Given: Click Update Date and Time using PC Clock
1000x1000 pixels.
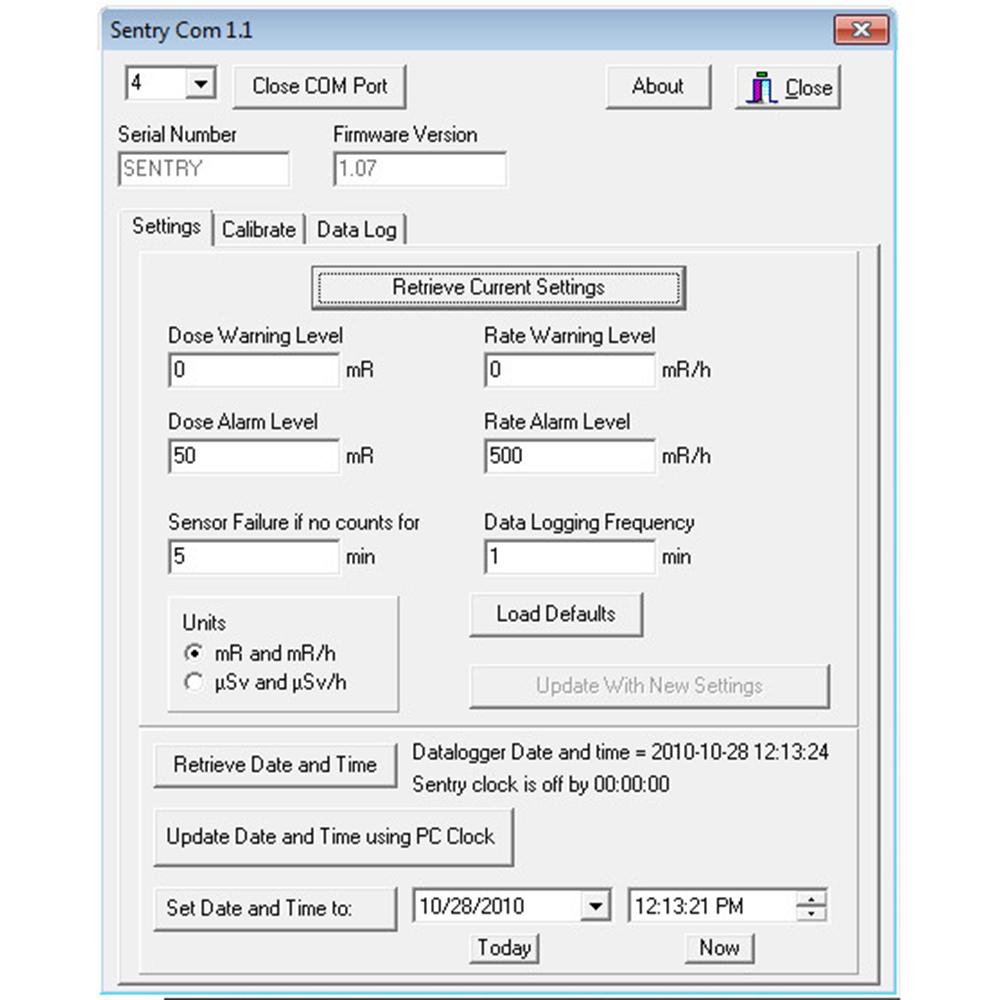Looking at the screenshot, I should tap(334, 837).
